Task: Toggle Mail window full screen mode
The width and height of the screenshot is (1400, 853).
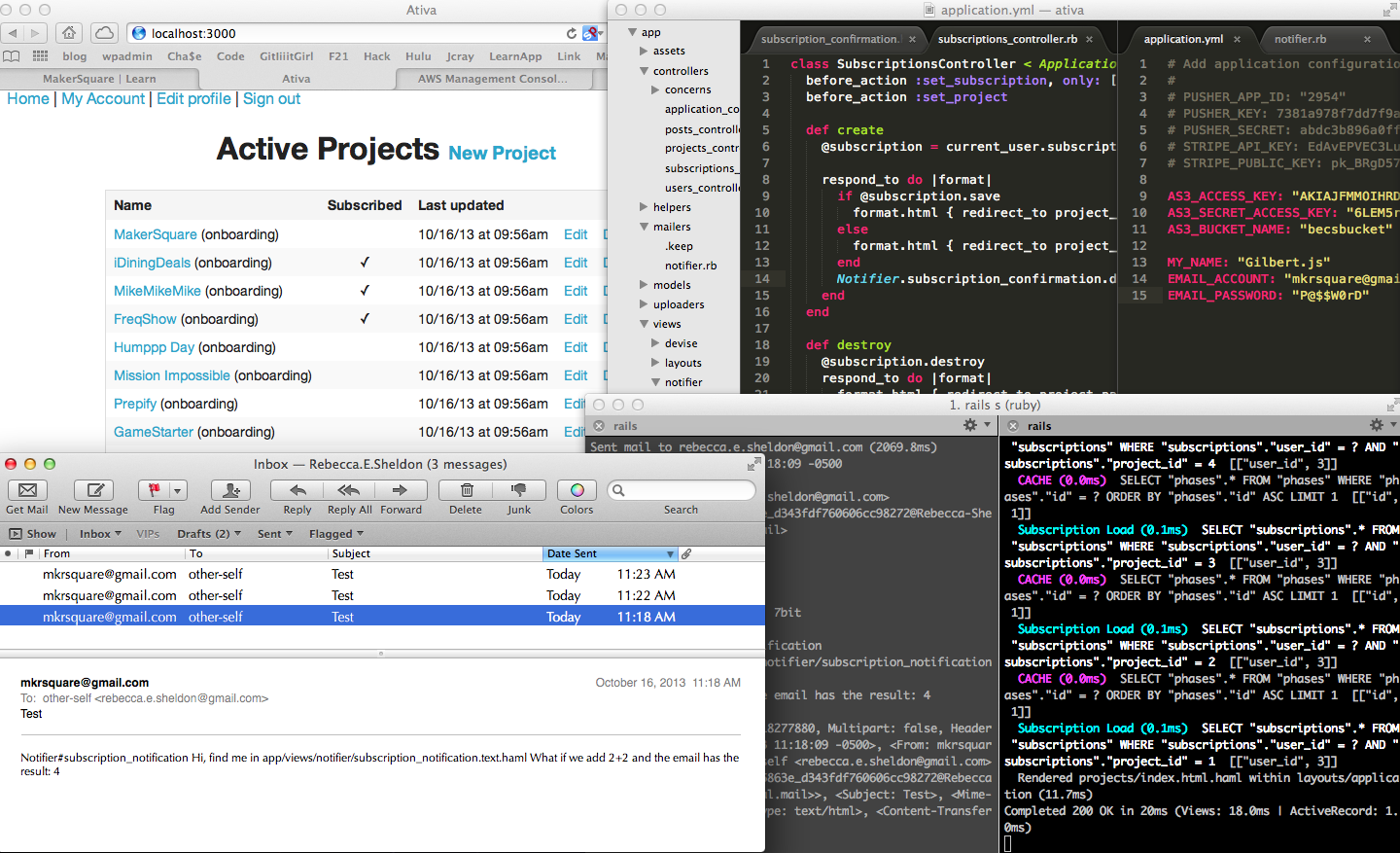Action: [753, 465]
